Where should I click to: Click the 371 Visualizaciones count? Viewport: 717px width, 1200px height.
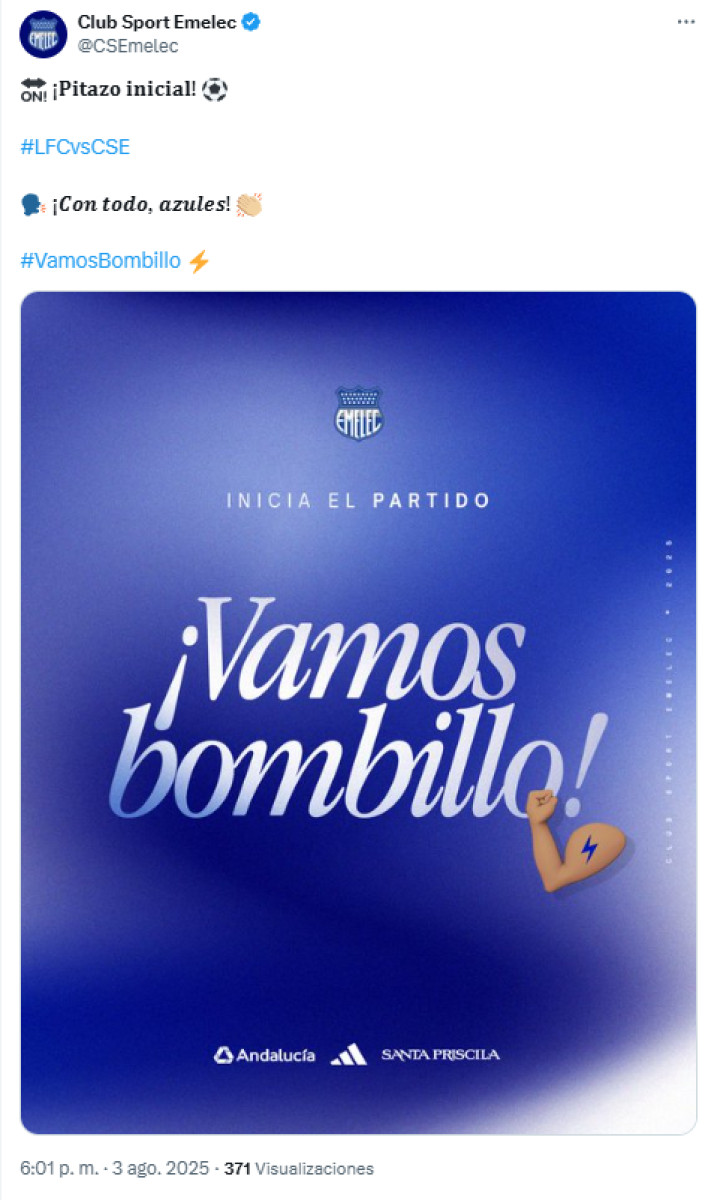tap(299, 1168)
